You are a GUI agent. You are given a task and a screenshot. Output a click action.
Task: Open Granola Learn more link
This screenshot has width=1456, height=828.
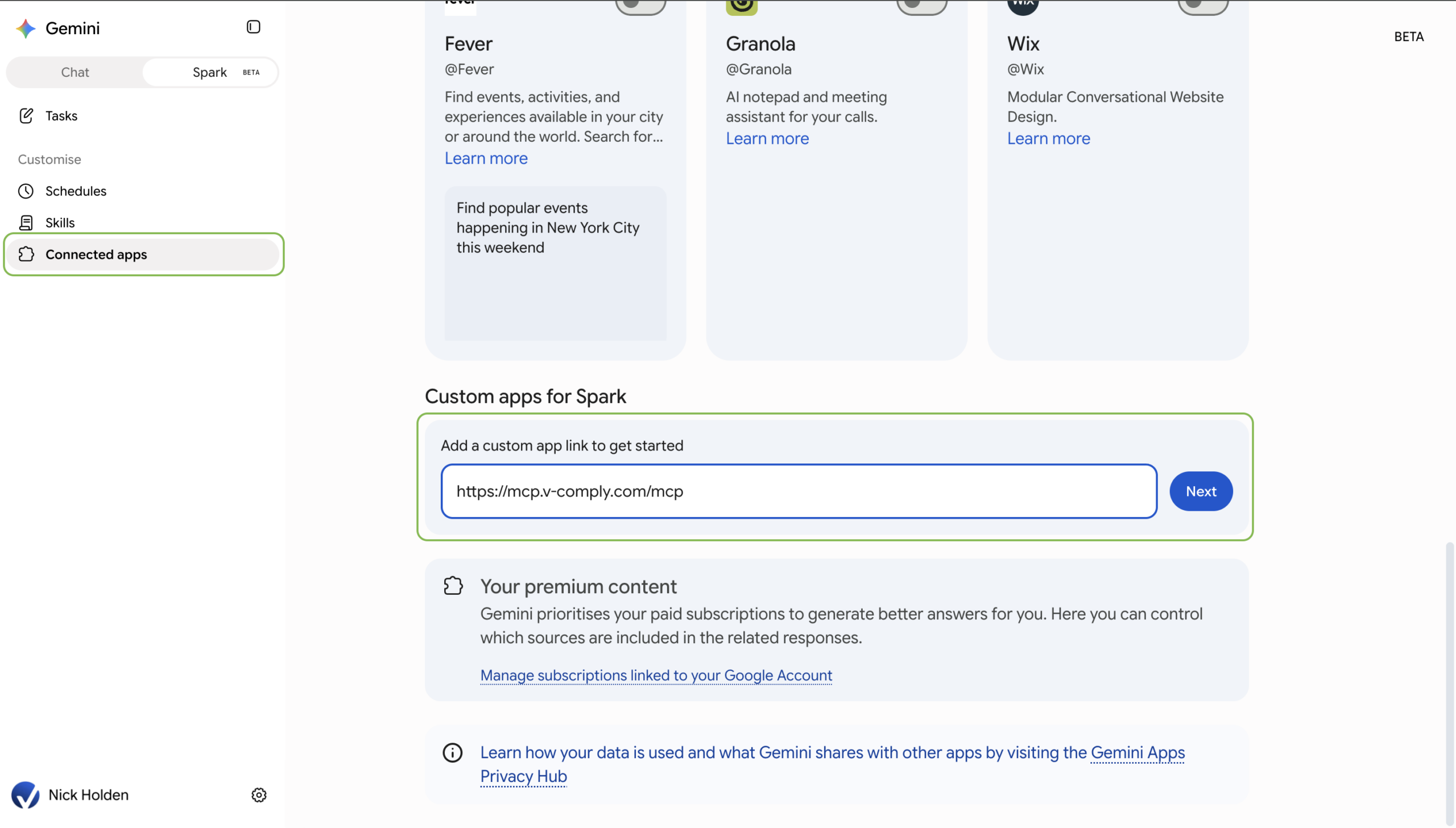point(767,139)
